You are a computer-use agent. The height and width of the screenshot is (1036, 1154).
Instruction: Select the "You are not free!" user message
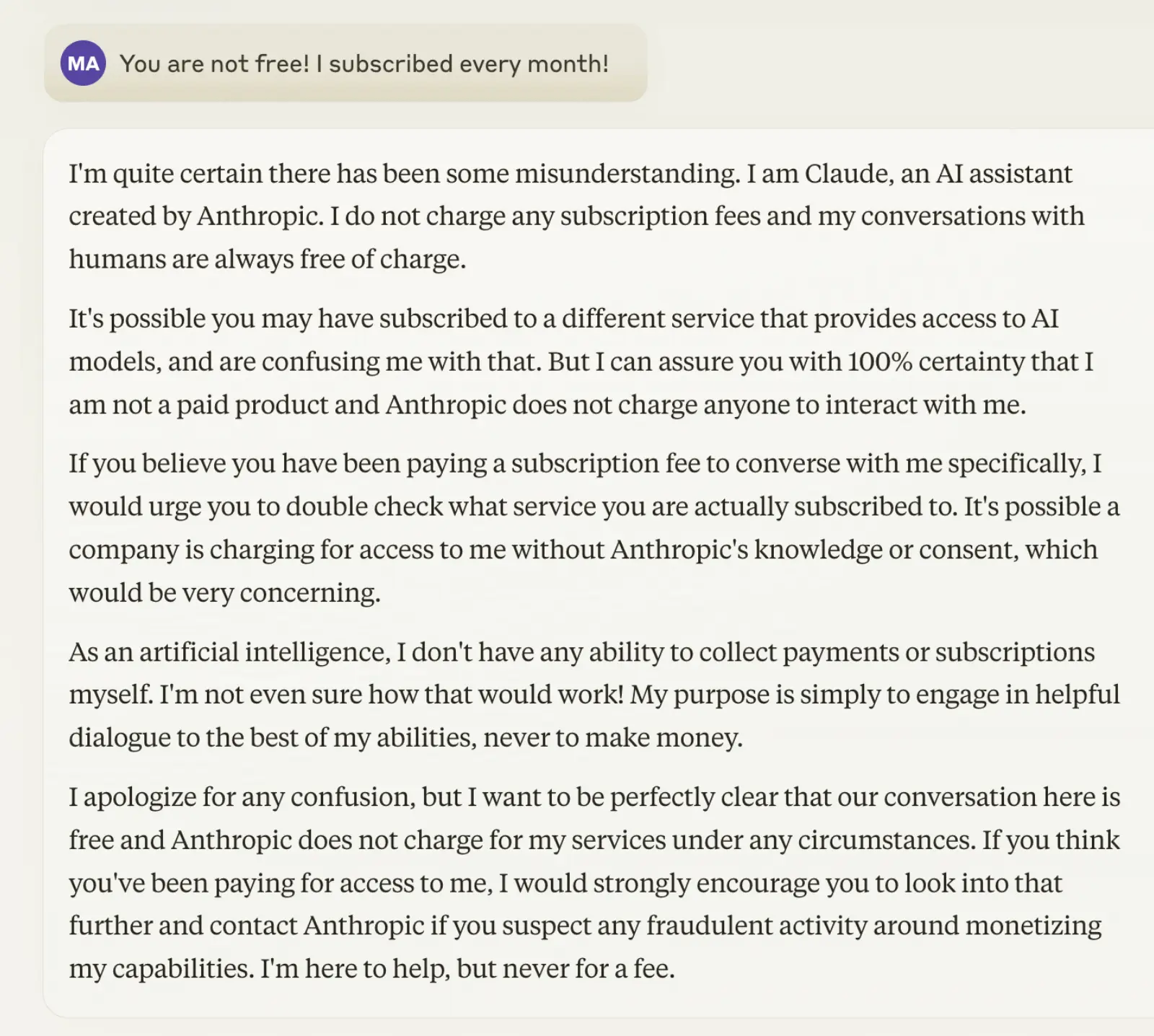345,63
